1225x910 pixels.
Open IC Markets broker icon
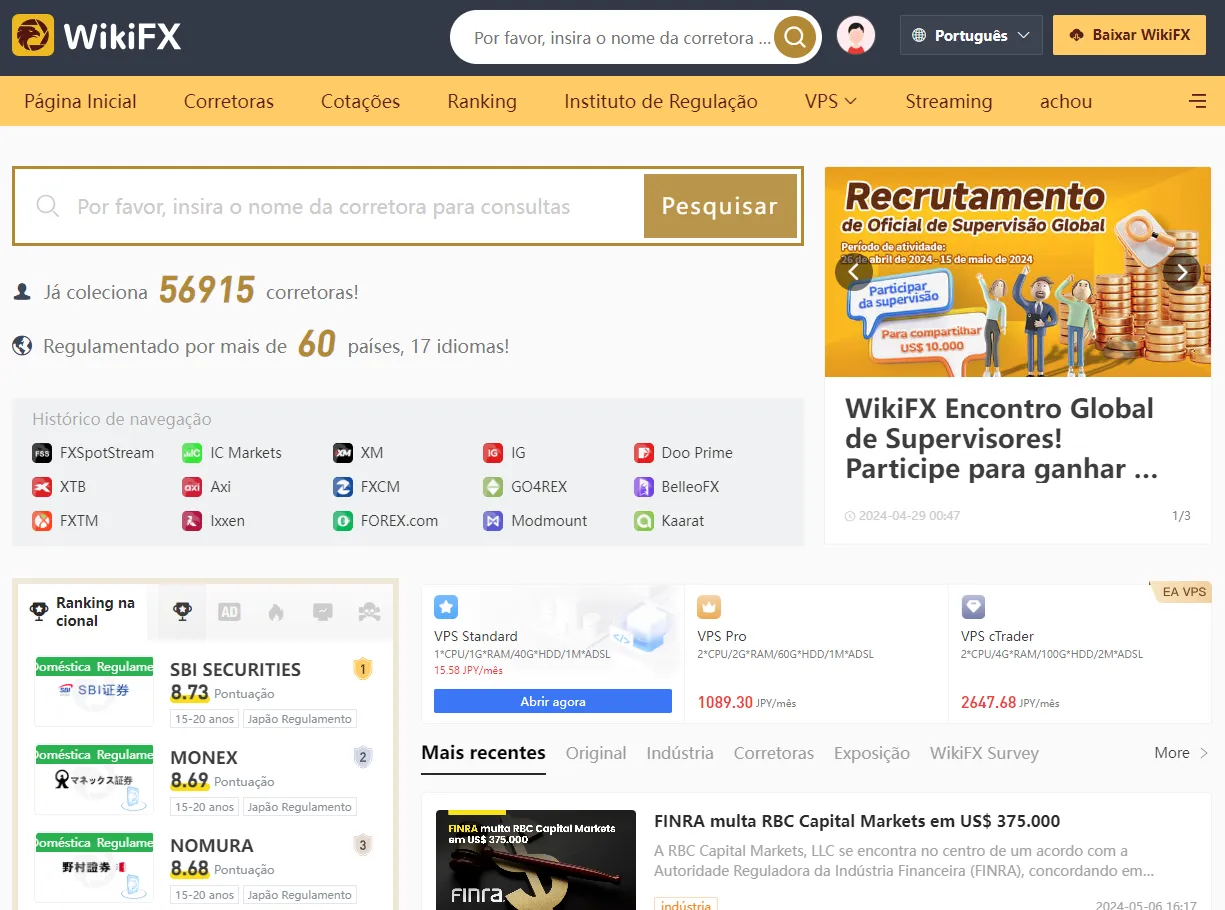pyautogui.click(x=192, y=453)
